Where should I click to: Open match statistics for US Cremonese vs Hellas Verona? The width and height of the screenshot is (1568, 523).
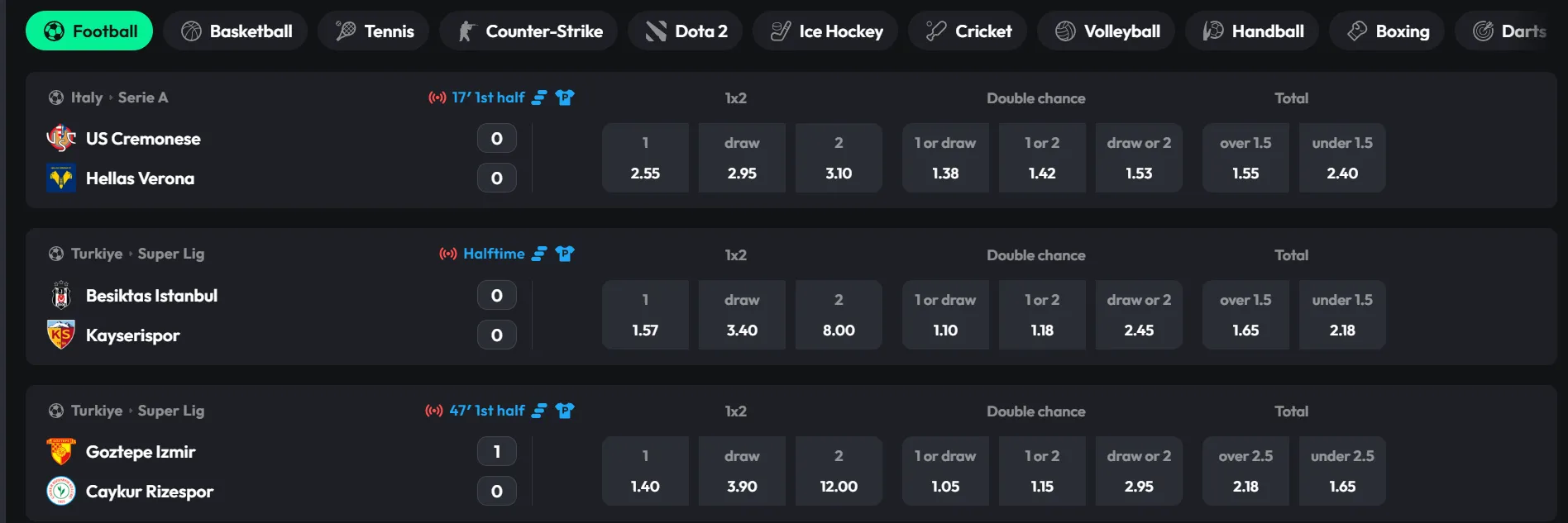539,97
